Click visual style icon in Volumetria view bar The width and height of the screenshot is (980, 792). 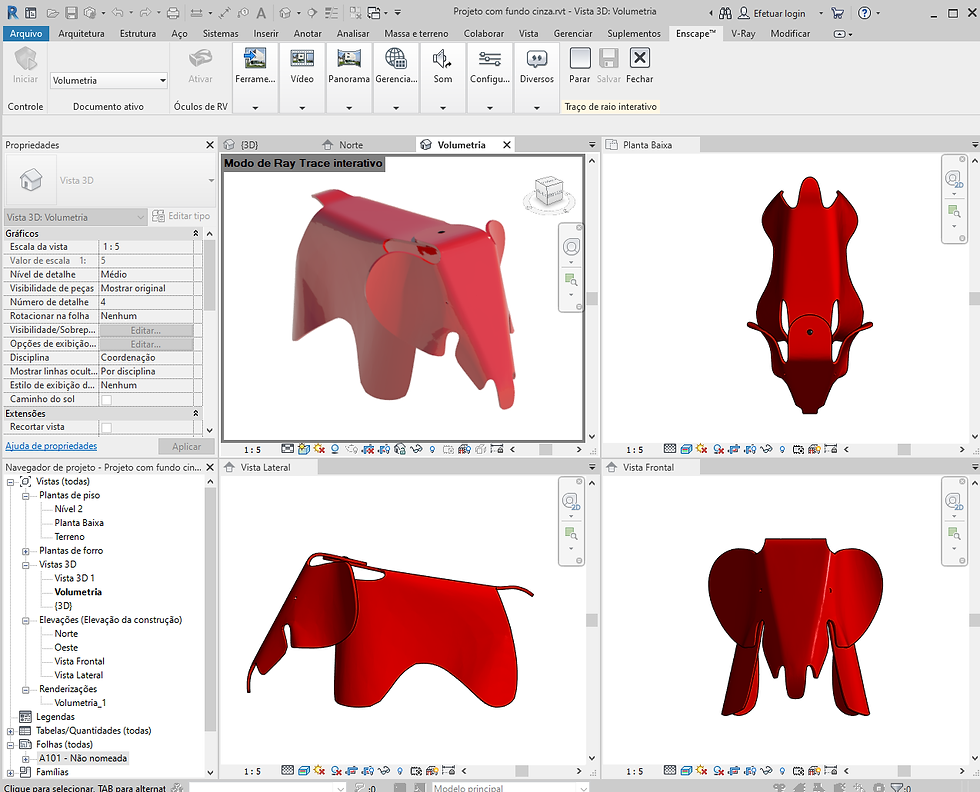coord(304,449)
